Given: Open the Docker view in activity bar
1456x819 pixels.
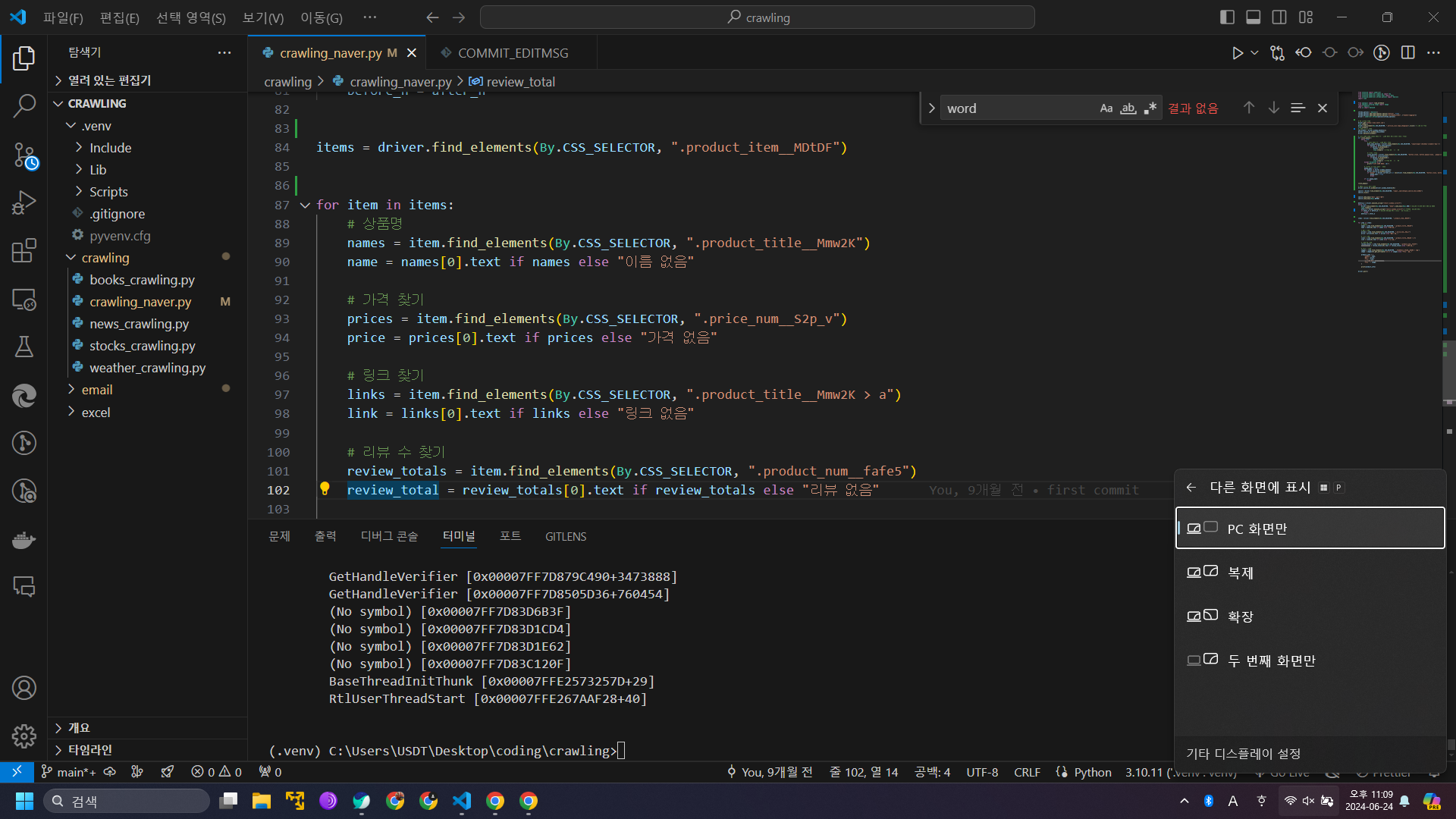Looking at the screenshot, I should (24, 540).
